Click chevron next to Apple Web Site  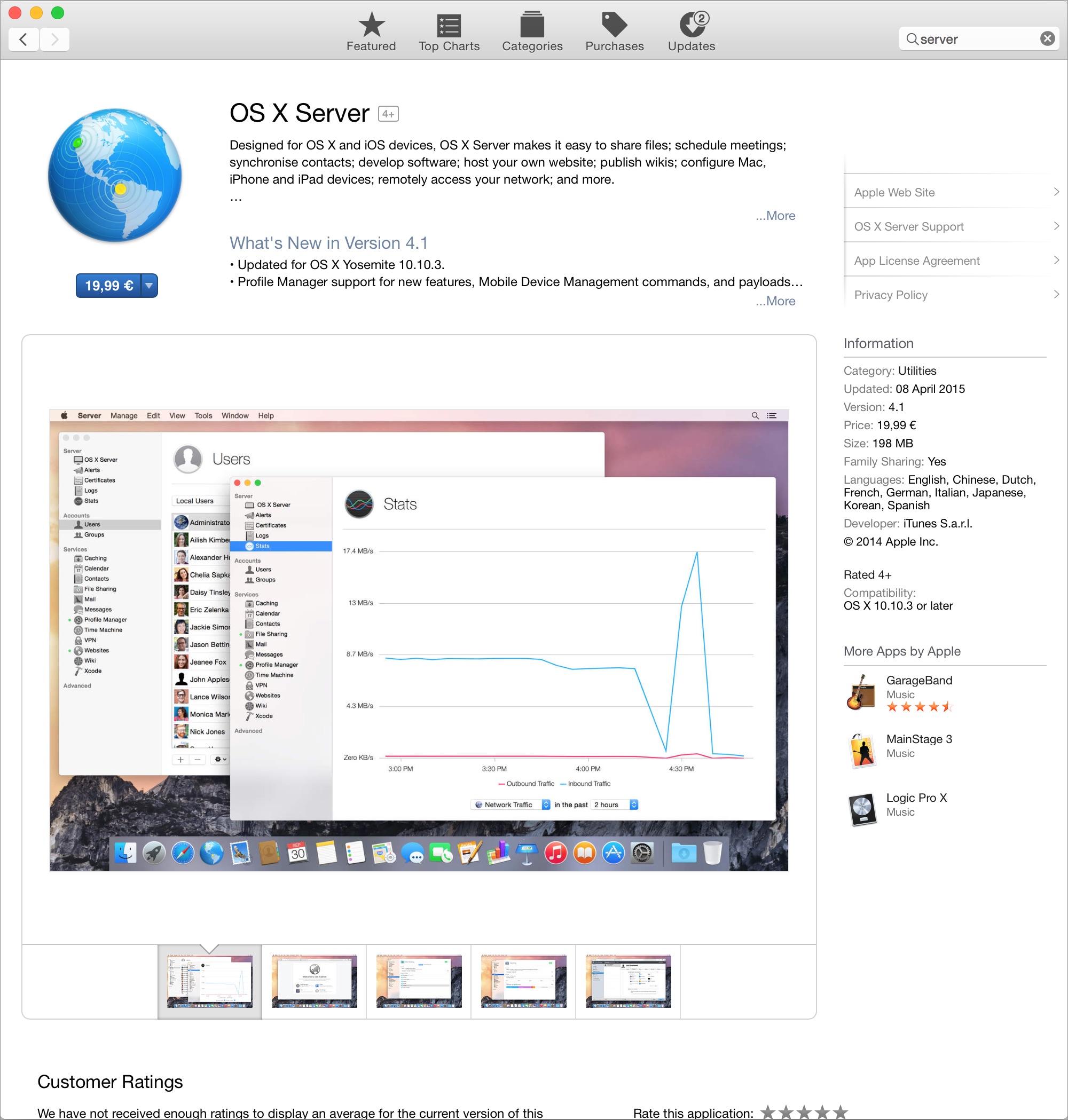tap(1056, 192)
